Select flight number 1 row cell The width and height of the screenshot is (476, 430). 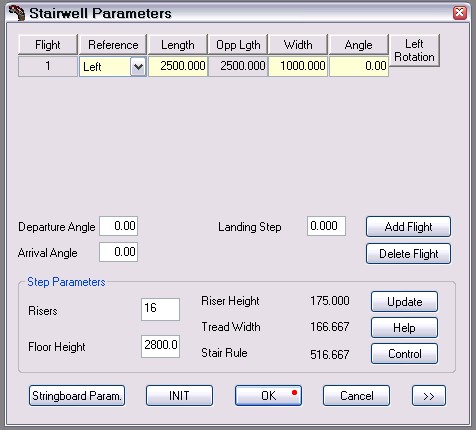(48, 66)
